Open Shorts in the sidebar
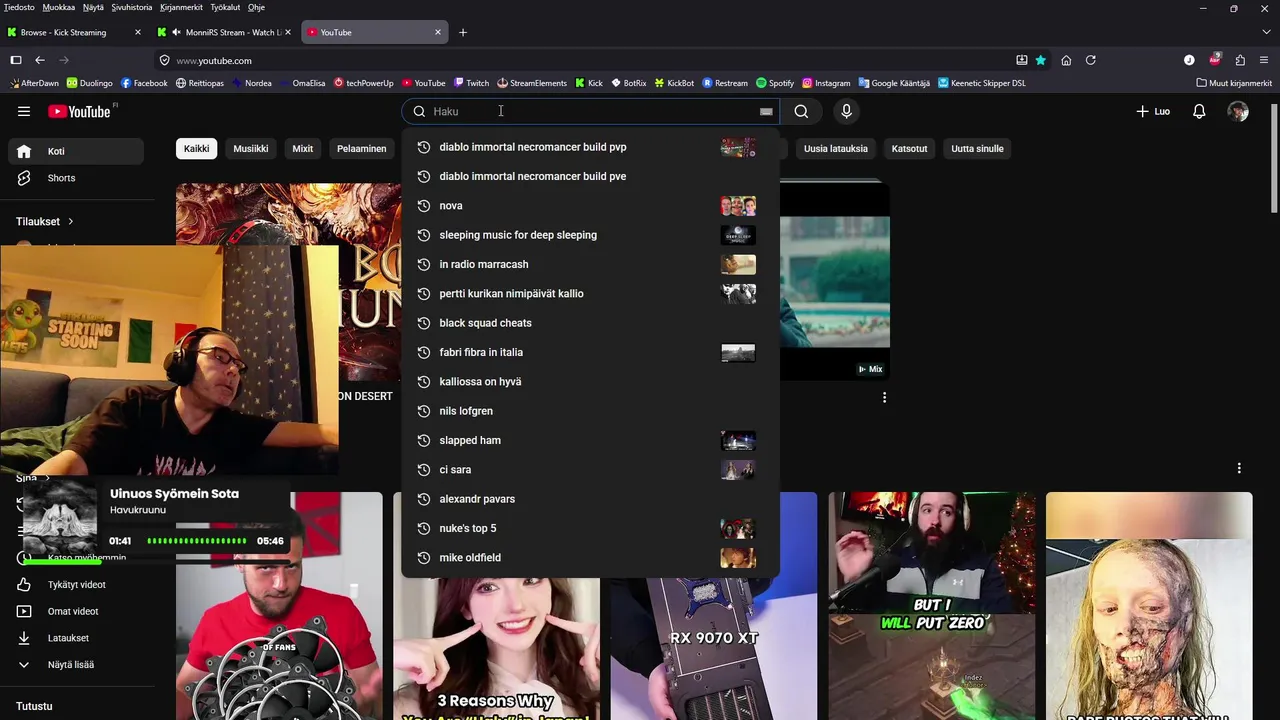1280x720 pixels. click(76, 178)
